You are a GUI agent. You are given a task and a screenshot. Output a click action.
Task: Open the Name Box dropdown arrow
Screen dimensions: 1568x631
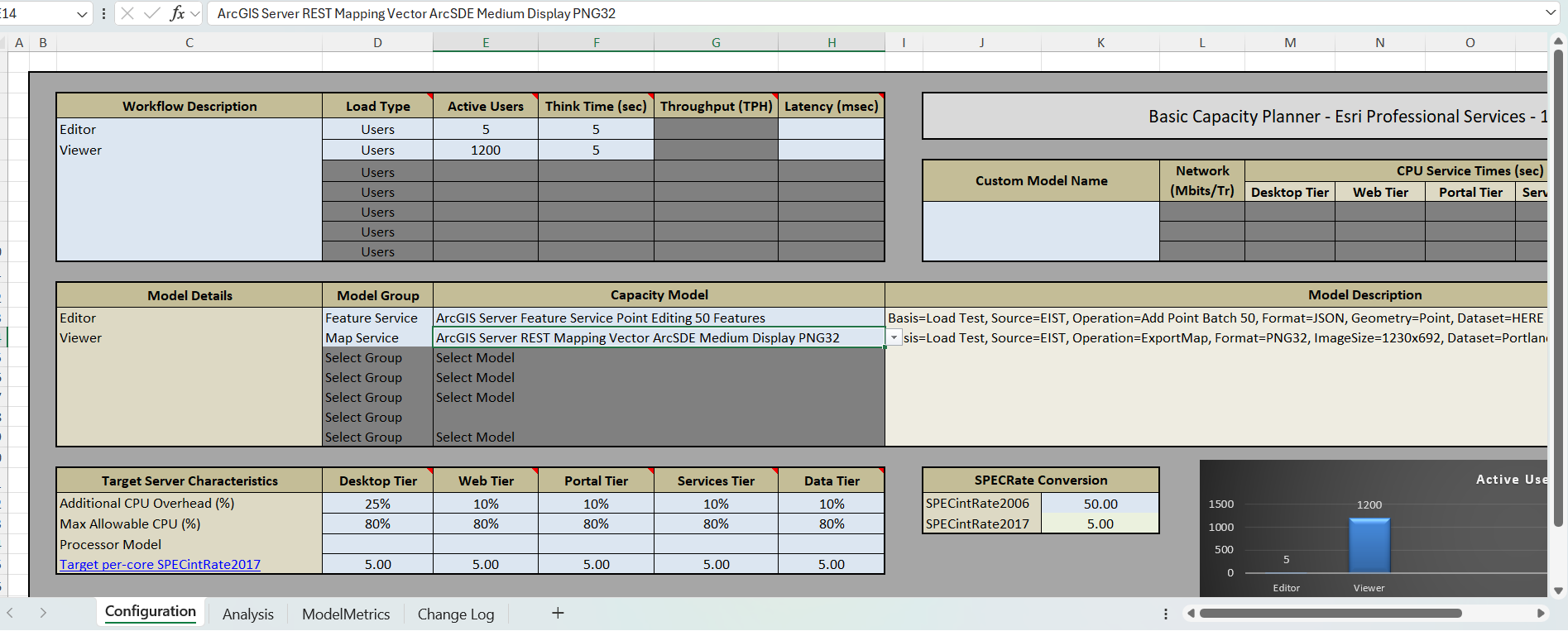click(x=82, y=14)
